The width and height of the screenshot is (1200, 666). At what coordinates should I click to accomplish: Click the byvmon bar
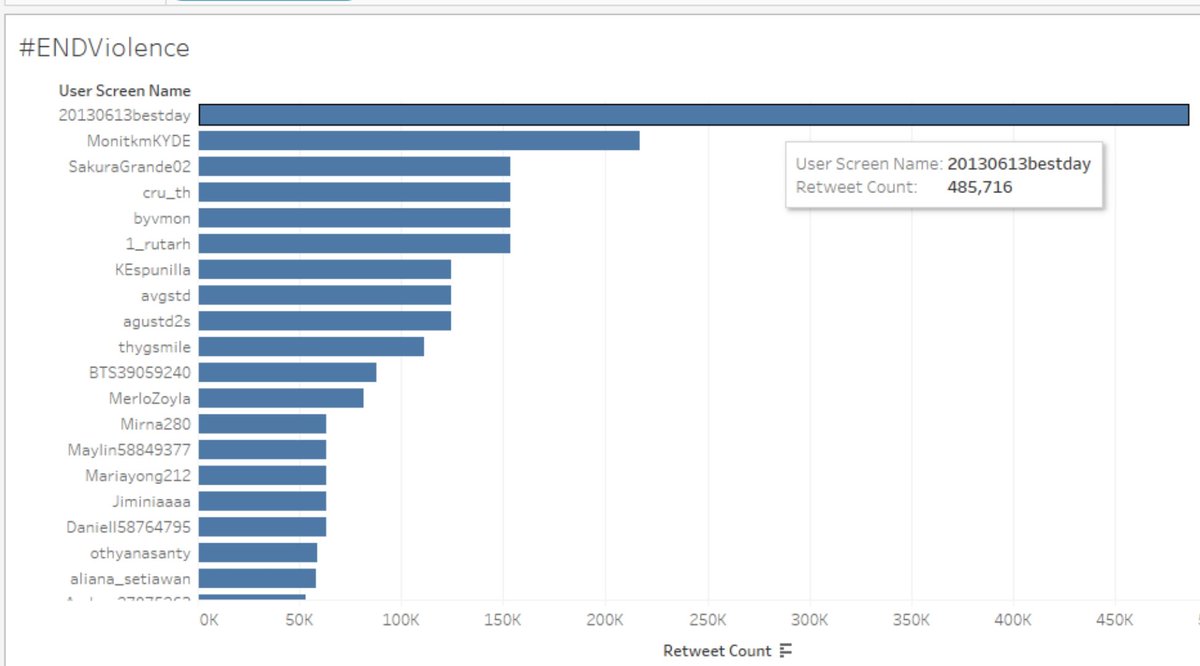[355, 218]
